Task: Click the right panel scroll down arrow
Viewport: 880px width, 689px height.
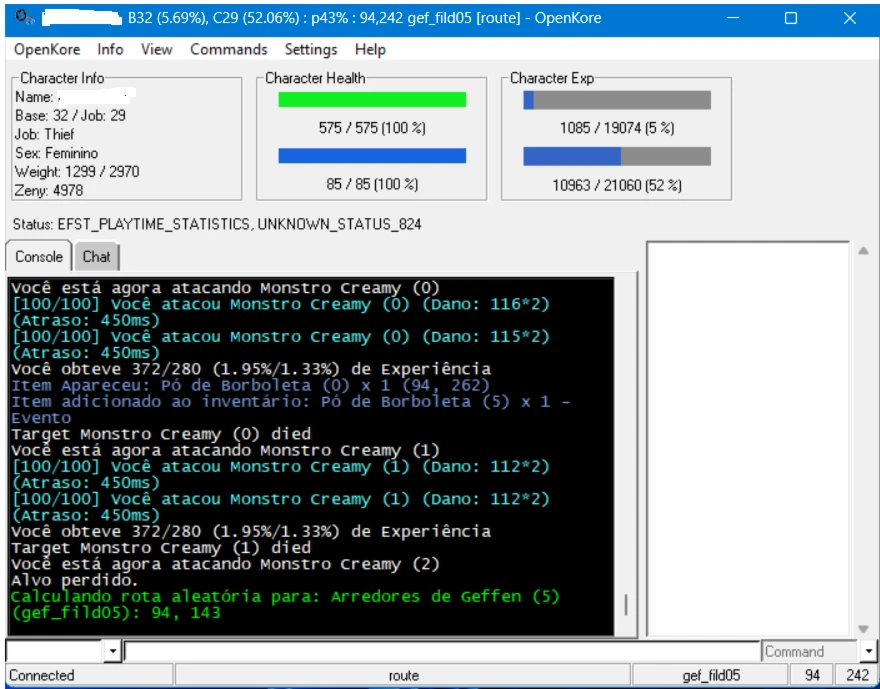Action: coord(864,629)
